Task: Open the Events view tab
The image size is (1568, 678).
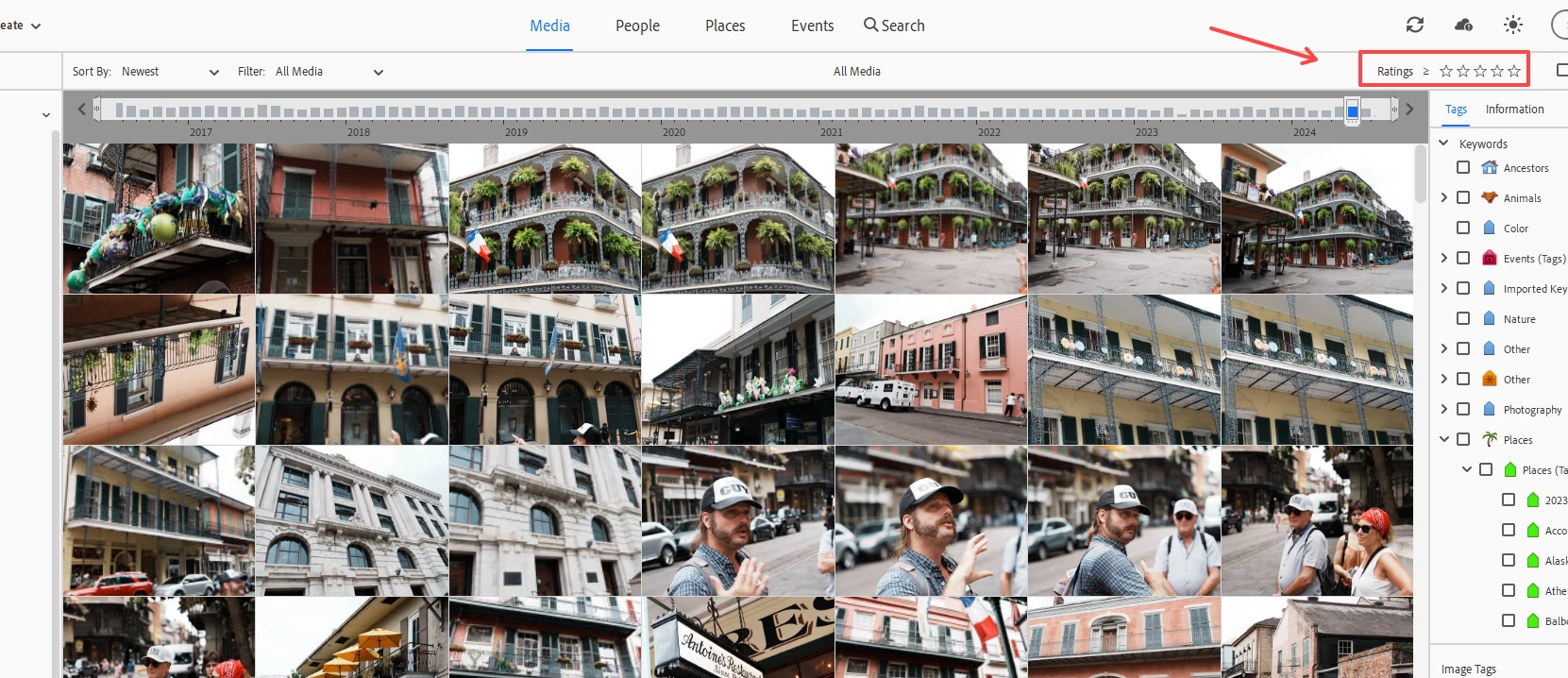Action: (812, 25)
